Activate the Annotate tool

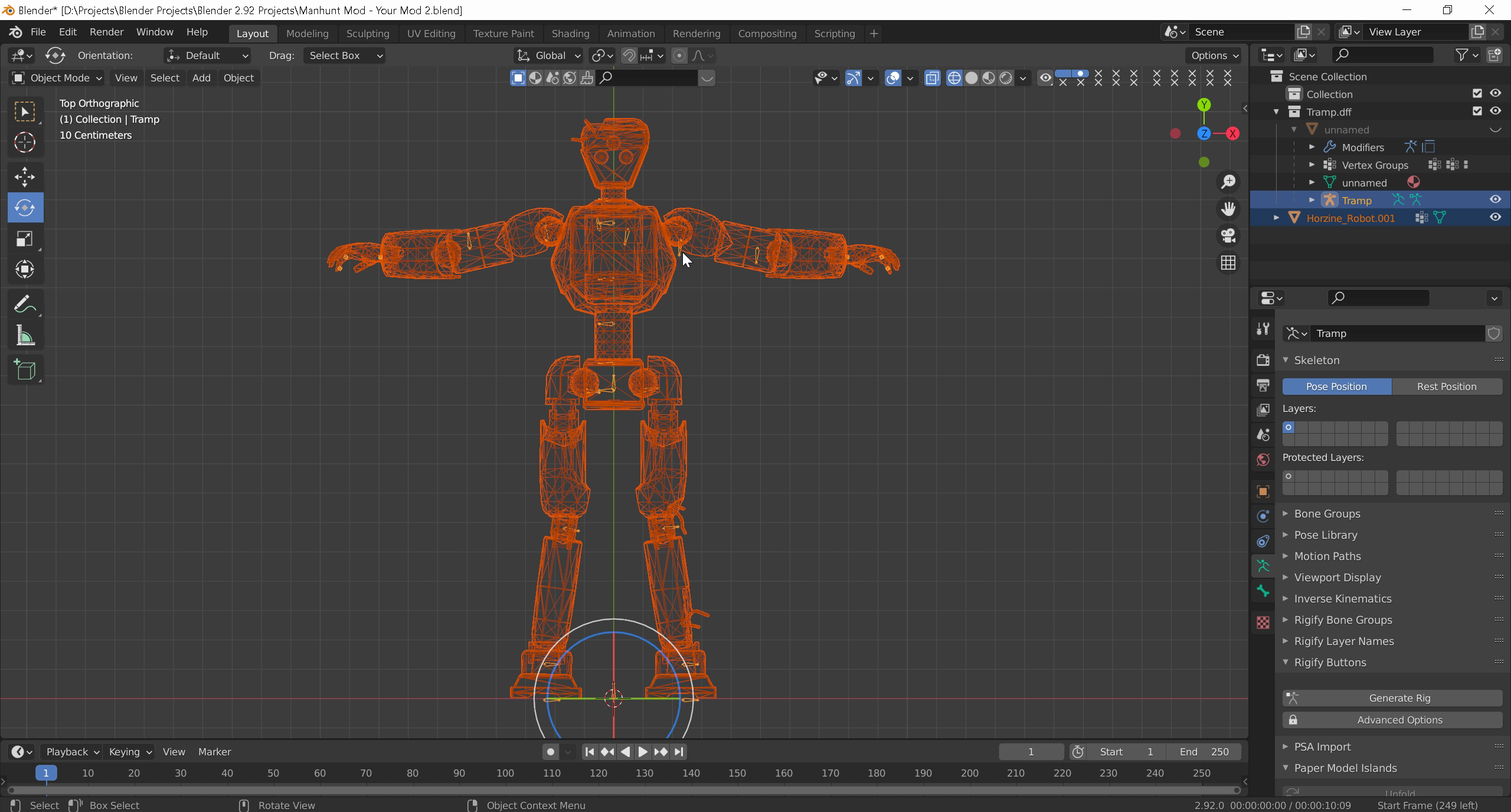(25, 304)
